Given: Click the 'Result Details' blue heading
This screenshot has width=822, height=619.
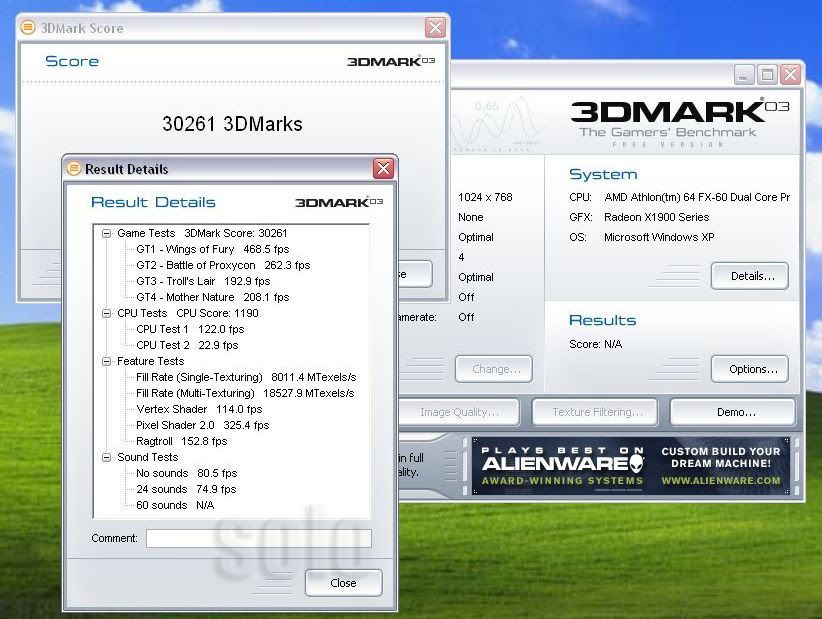Looking at the screenshot, I should click(x=153, y=202).
